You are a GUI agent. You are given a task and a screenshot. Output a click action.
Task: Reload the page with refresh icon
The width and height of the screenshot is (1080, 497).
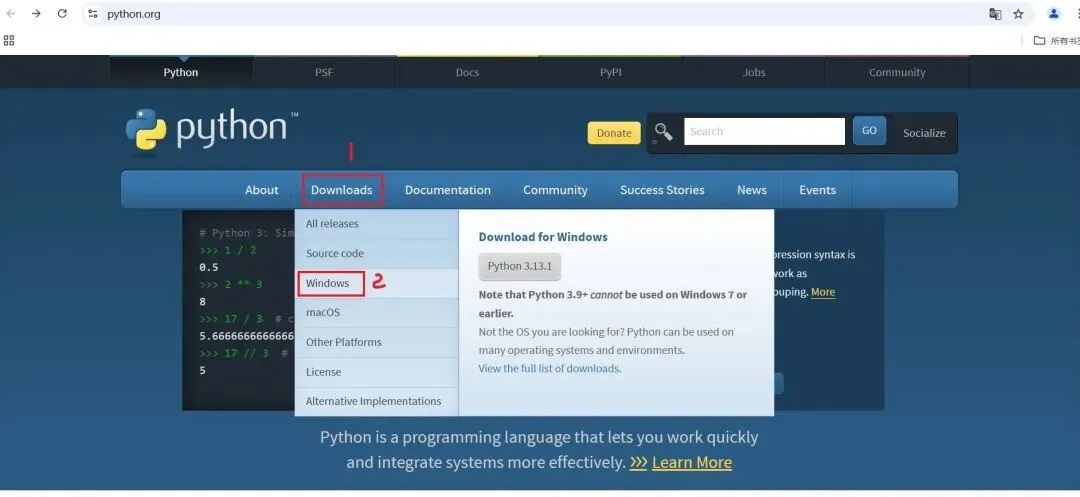pos(62,14)
